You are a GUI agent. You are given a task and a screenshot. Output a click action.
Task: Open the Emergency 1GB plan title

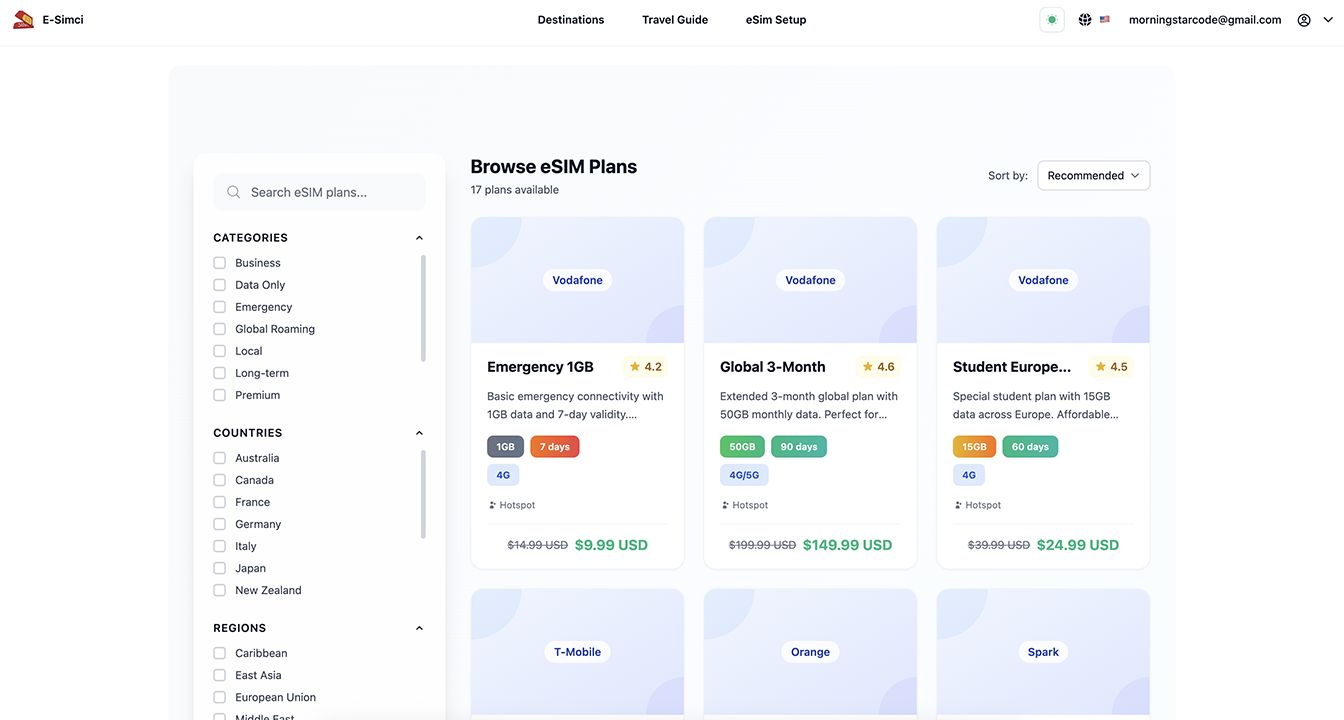click(540, 367)
